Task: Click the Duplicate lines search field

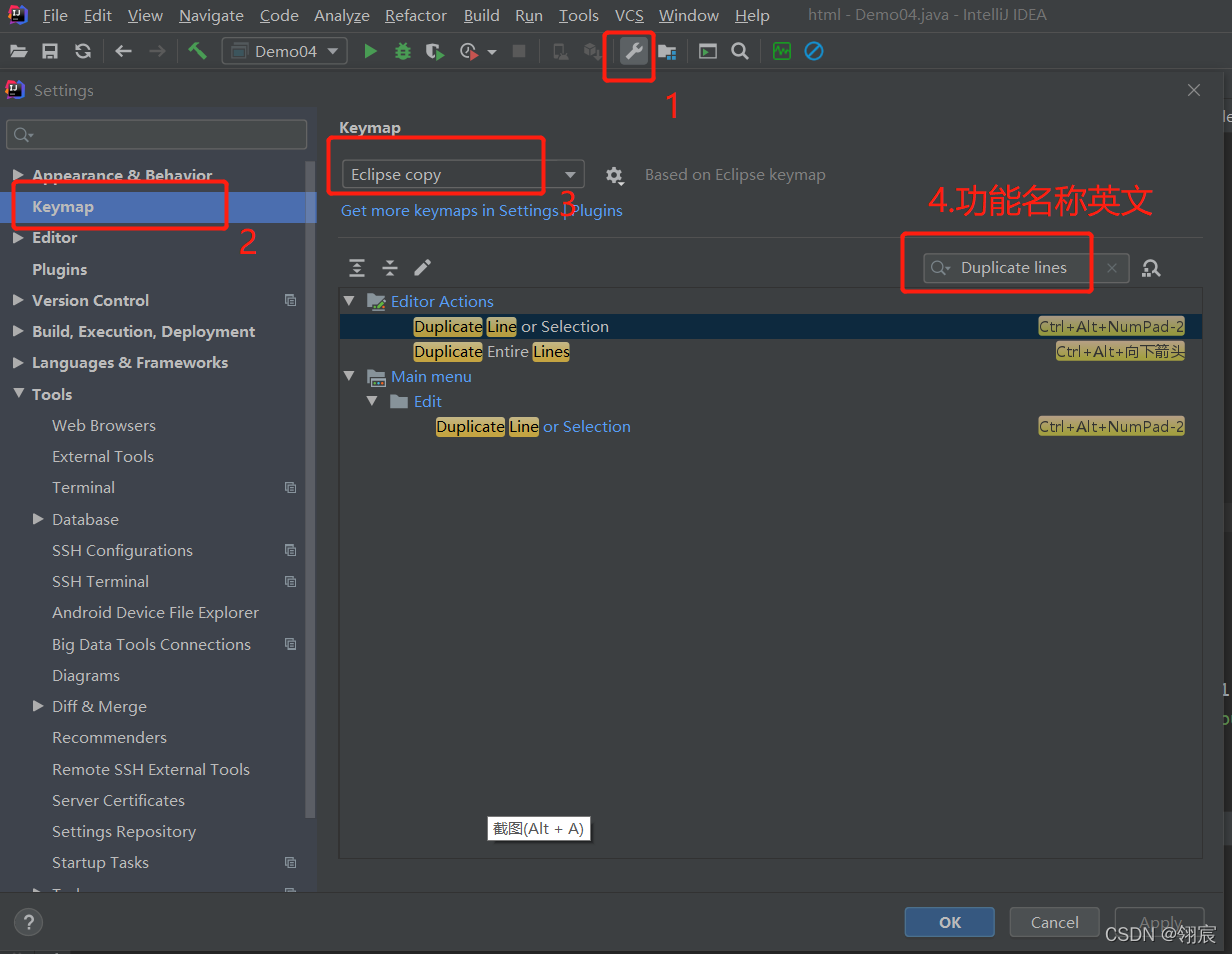Action: (1026, 268)
